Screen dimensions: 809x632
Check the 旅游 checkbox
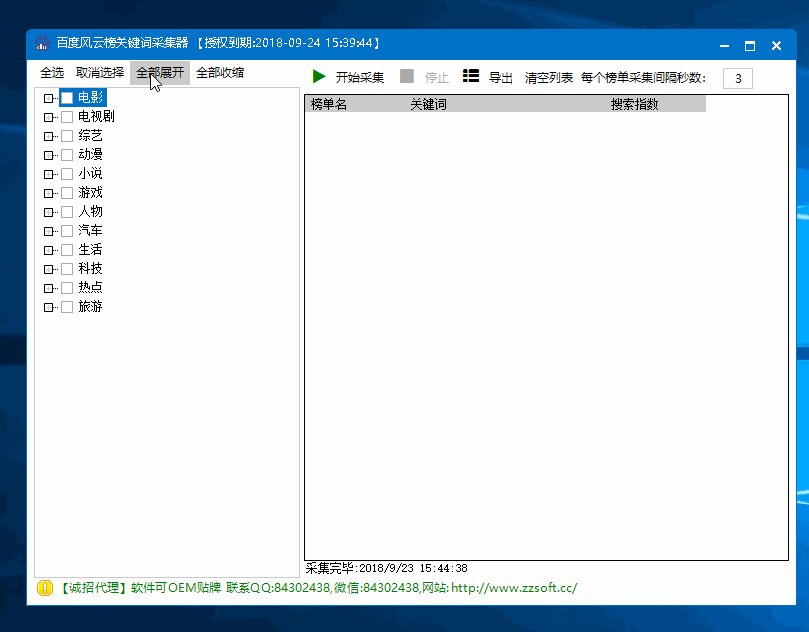click(x=66, y=306)
